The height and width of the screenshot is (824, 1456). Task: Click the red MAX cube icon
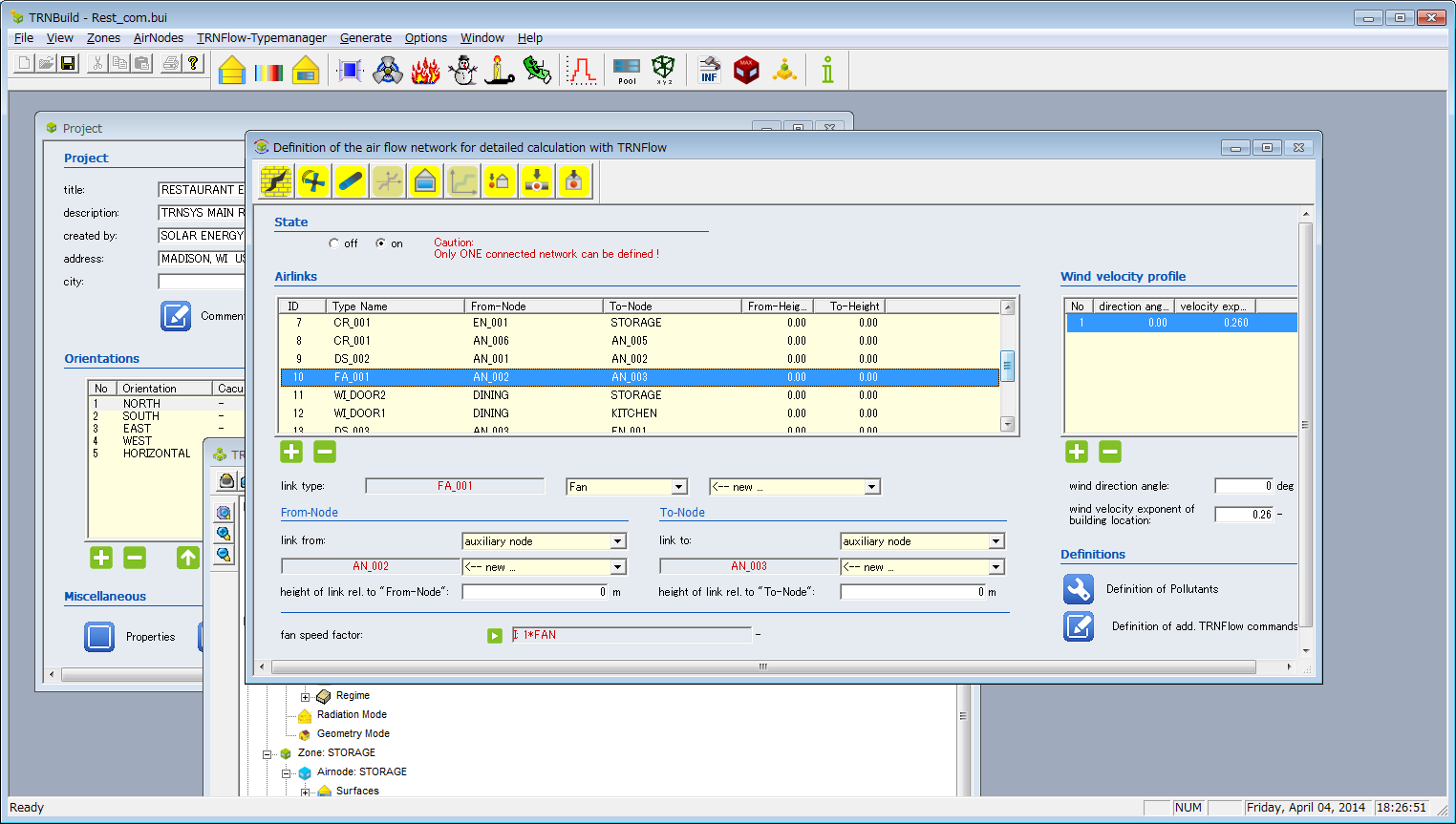[746, 70]
